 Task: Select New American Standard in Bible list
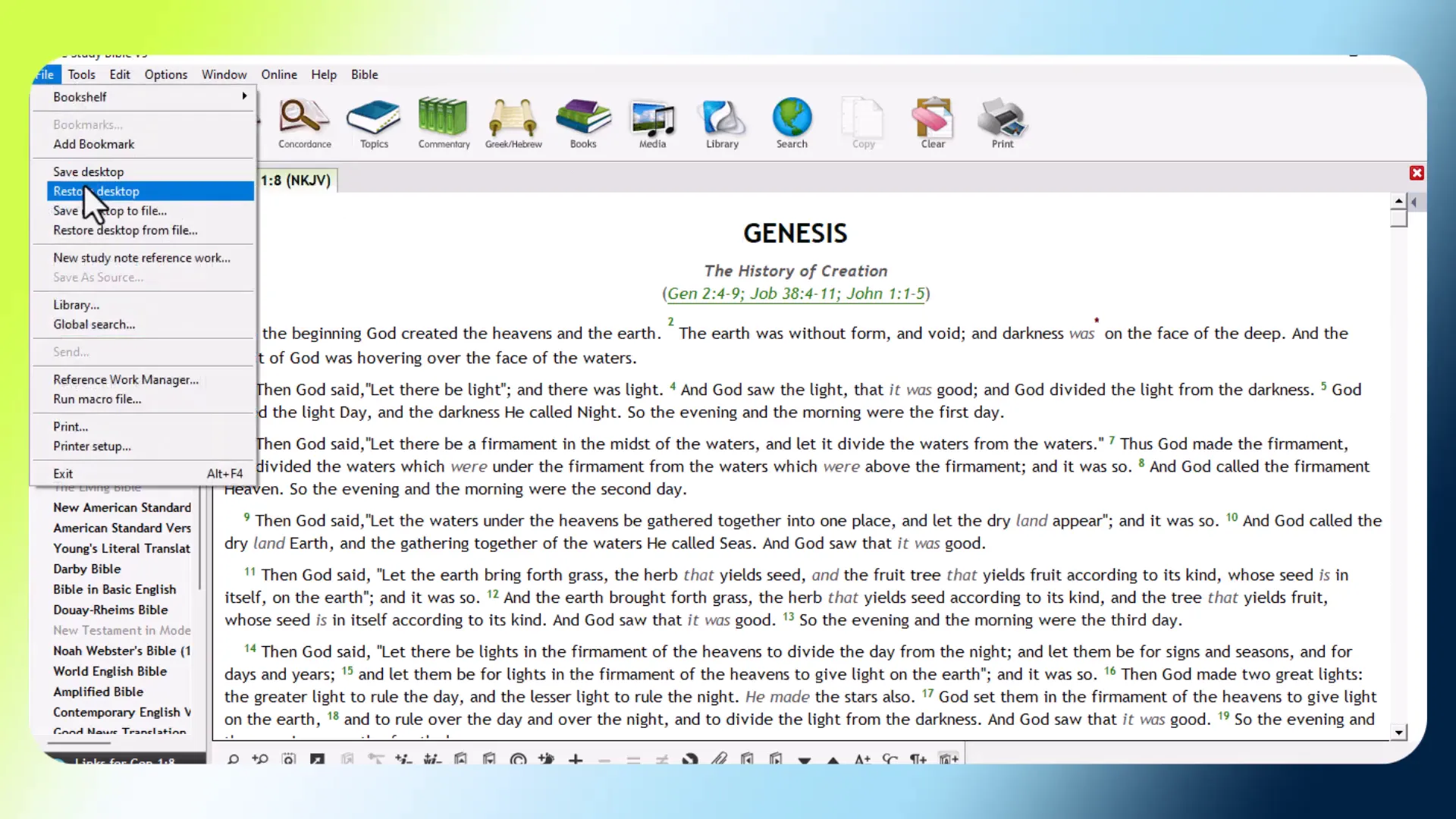122,507
